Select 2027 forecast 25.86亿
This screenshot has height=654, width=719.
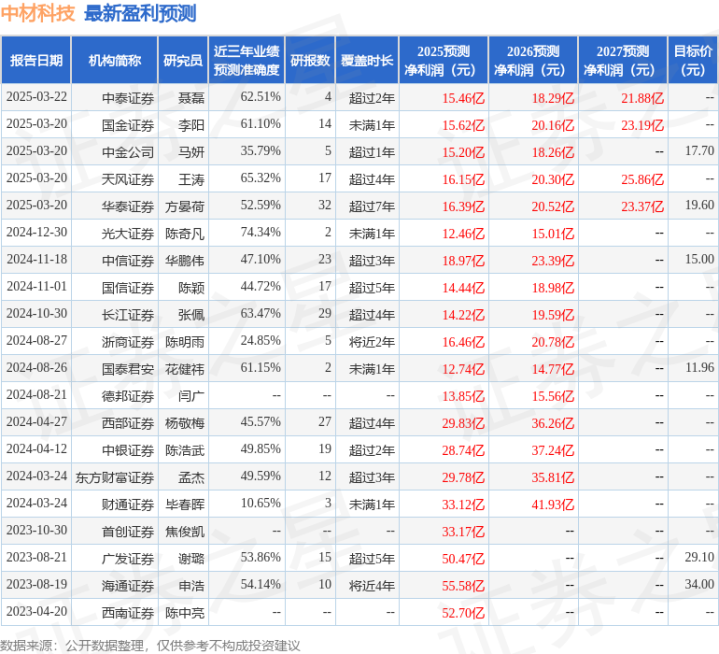click(642, 179)
